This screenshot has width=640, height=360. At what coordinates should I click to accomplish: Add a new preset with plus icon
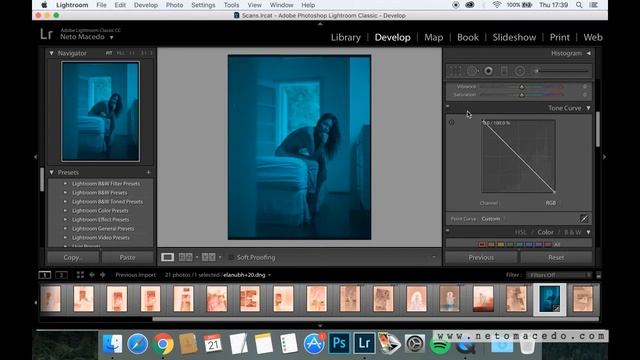pos(148,172)
